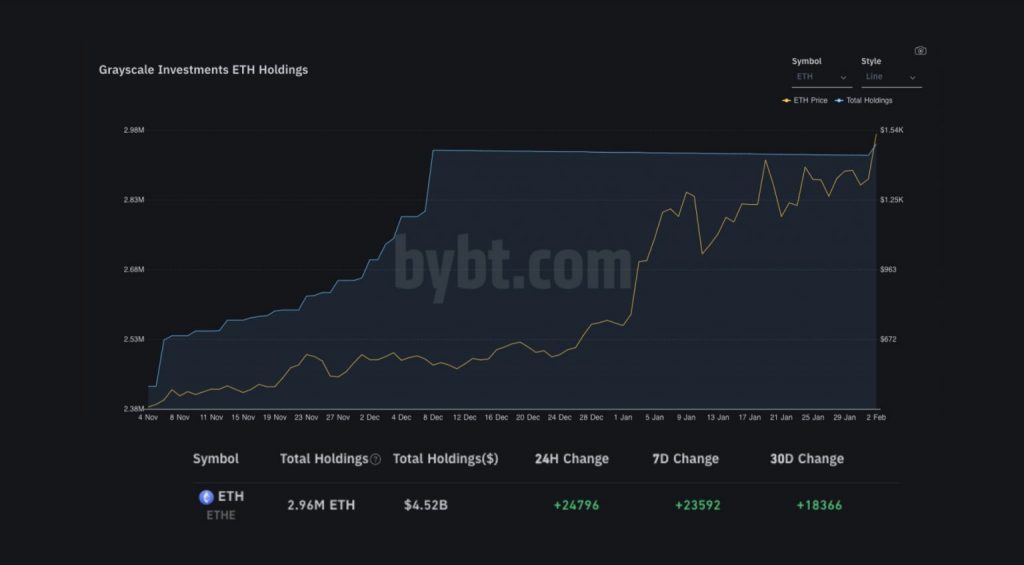The width and height of the screenshot is (1024, 565).
Task: Click the 7D Change column header
Action: click(685, 459)
